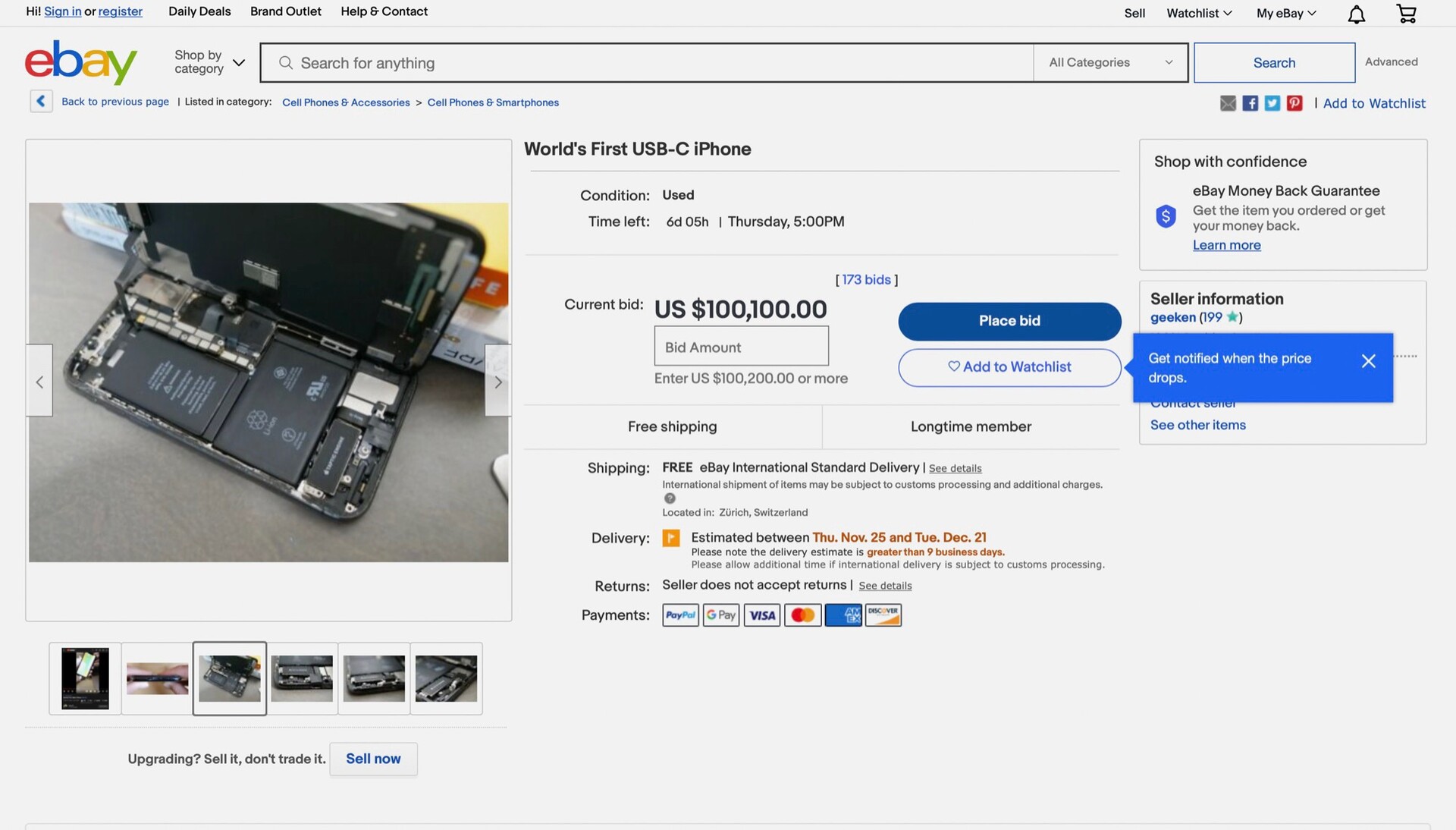Viewport: 1456px width, 830px height.
Task: Open the shopping cart icon
Action: point(1406,14)
